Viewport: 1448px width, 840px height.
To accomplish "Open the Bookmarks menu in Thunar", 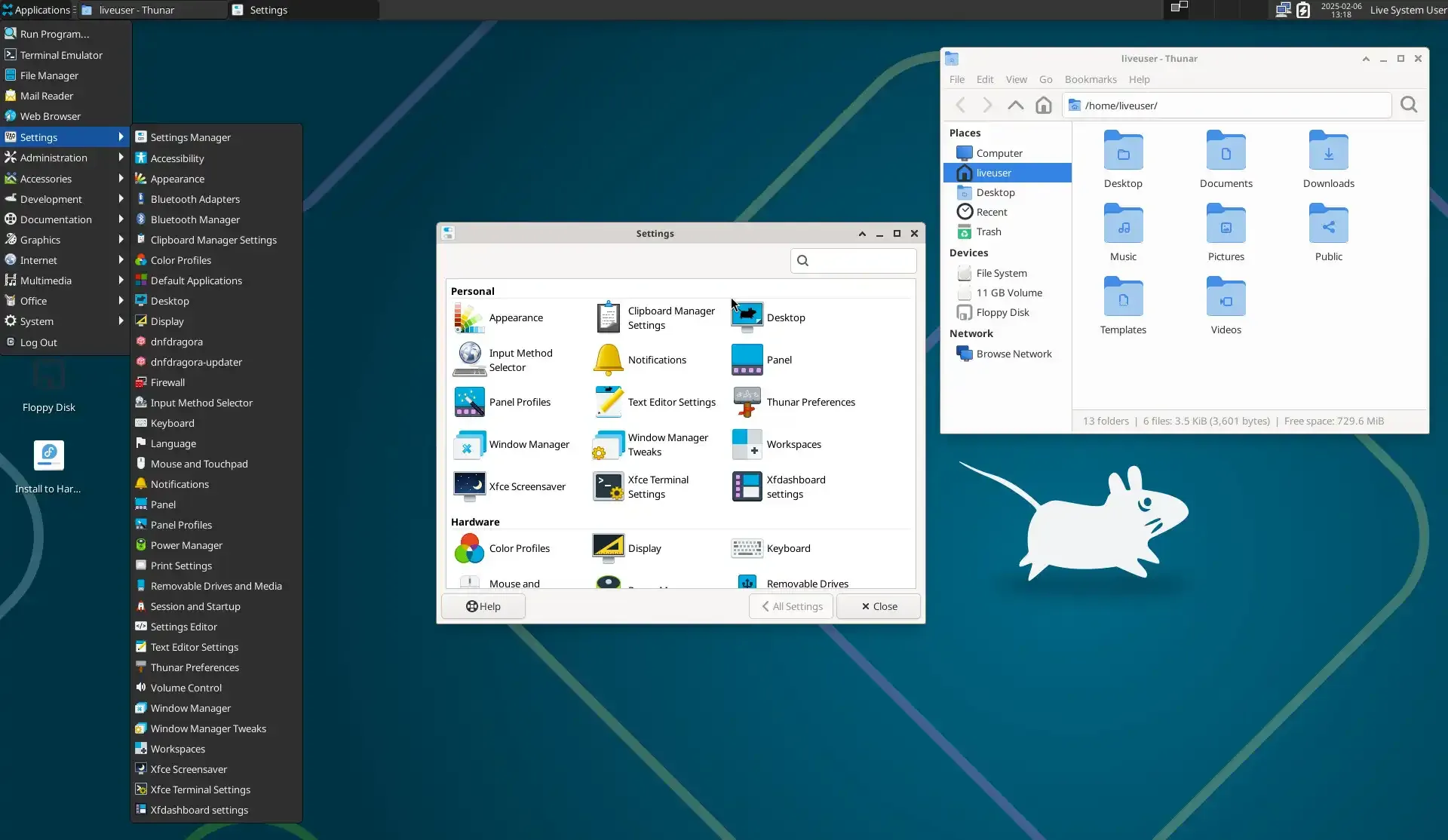I will [x=1090, y=79].
